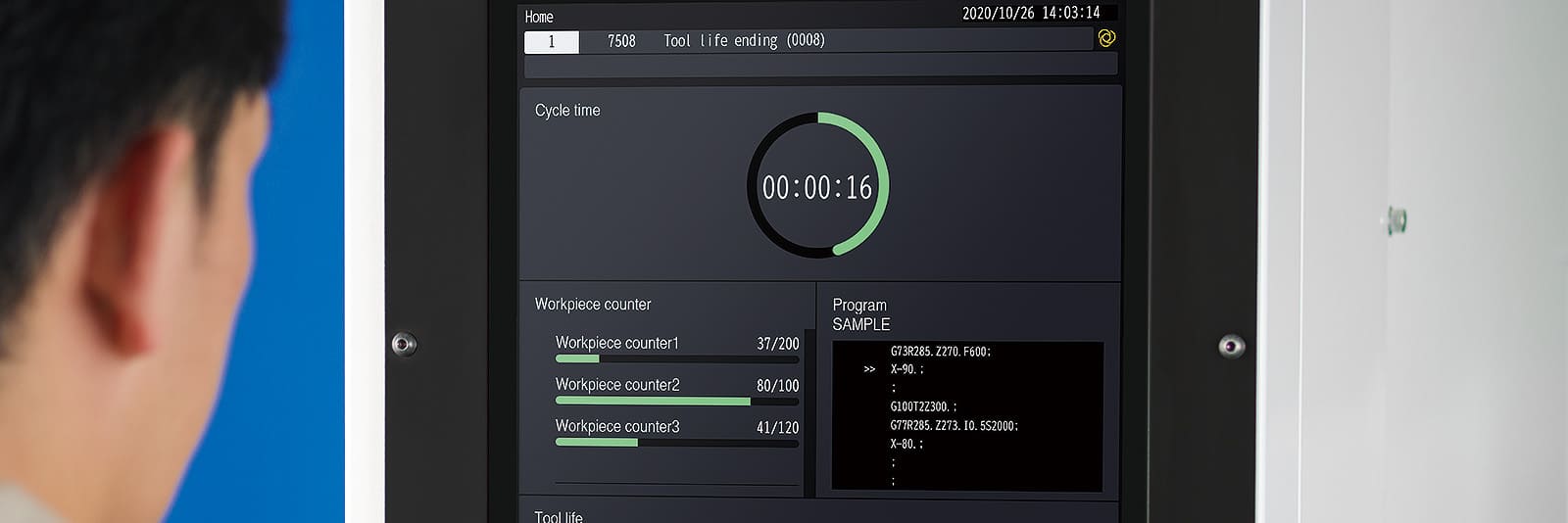Open the Tool life panel heading
Image resolution: width=1568 pixels, height=523 pixels.
[x=559, y=516]
